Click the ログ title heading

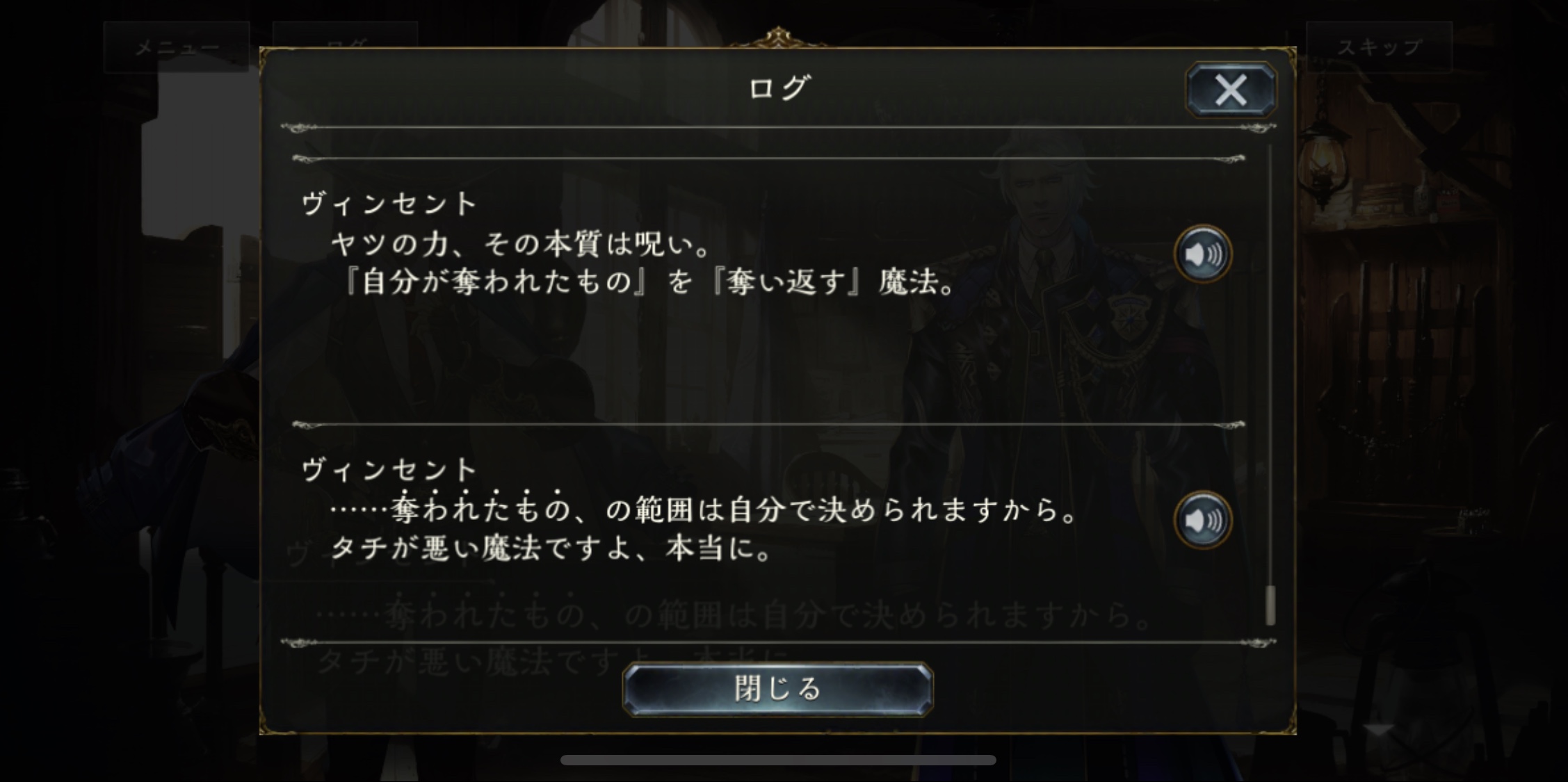point(778,88)
